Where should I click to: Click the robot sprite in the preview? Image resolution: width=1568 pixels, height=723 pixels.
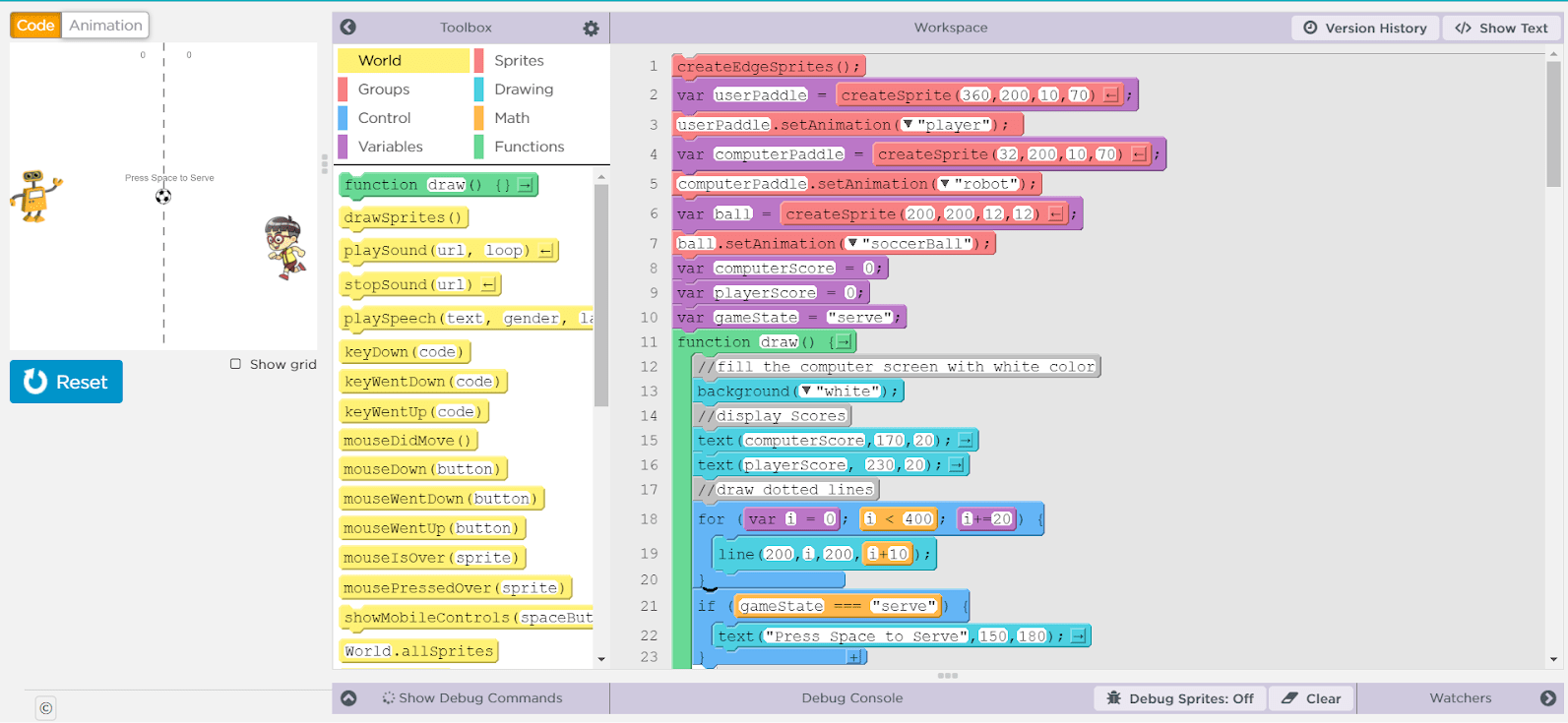point(35,195)
